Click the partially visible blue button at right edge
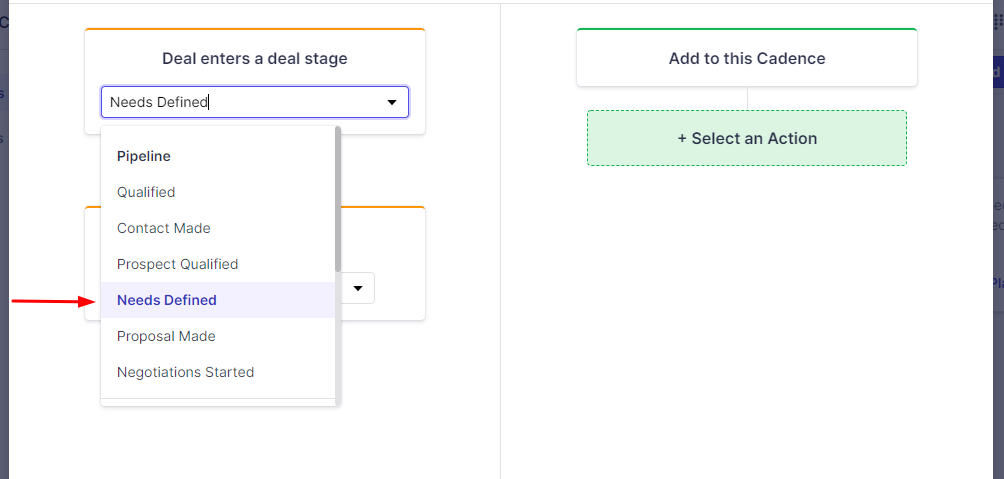This screenshot has height=479, width=1004. pyautogui.click(x=996, y=72)
